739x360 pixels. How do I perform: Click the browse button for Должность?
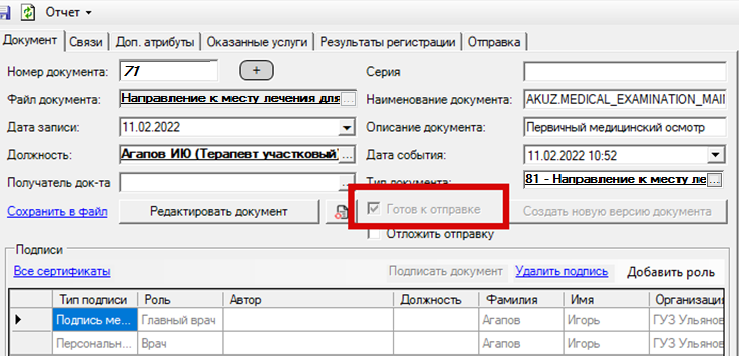pos(347,155)
